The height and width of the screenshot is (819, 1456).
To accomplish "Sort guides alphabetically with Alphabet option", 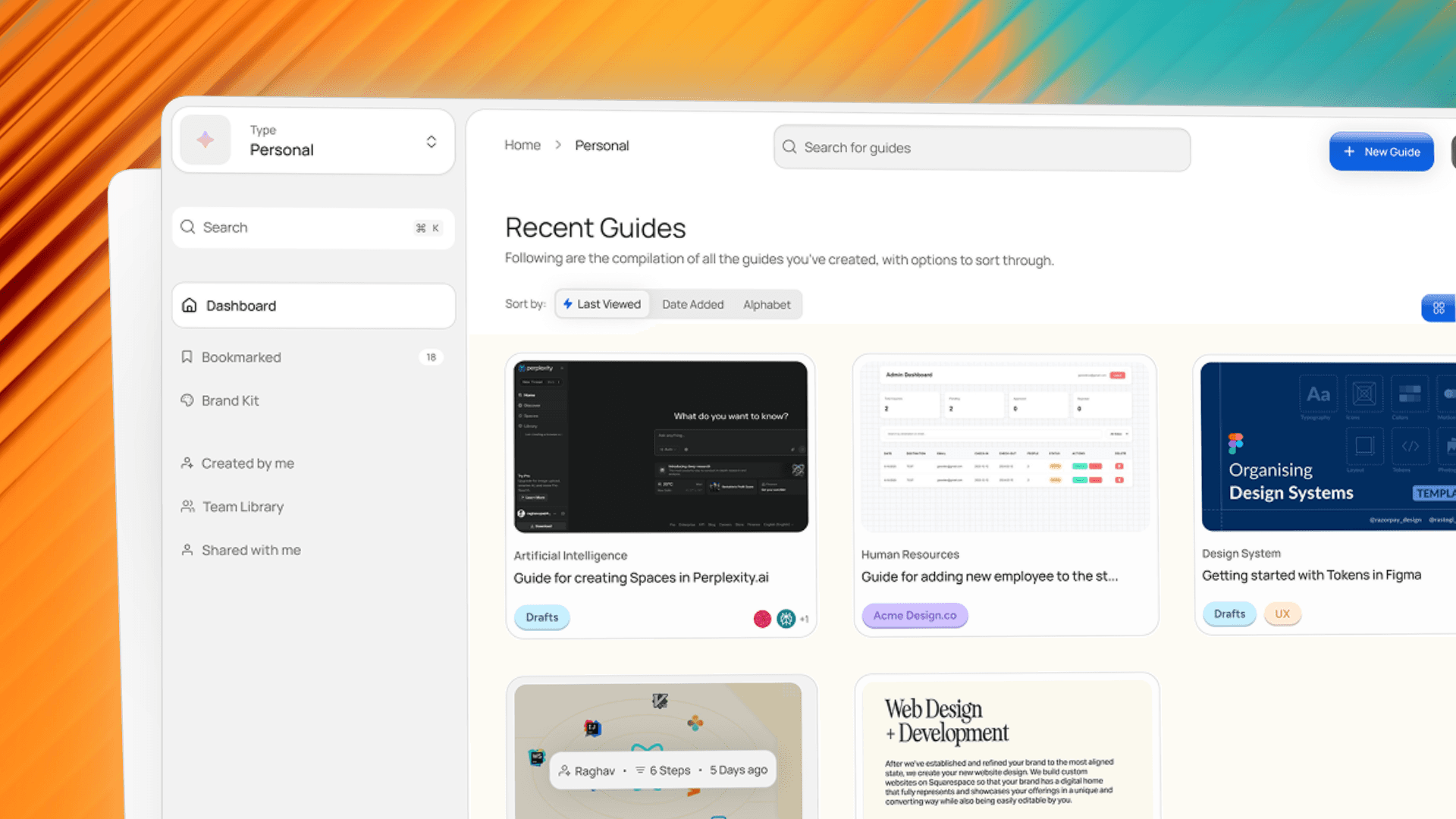I will pos(767,305).
